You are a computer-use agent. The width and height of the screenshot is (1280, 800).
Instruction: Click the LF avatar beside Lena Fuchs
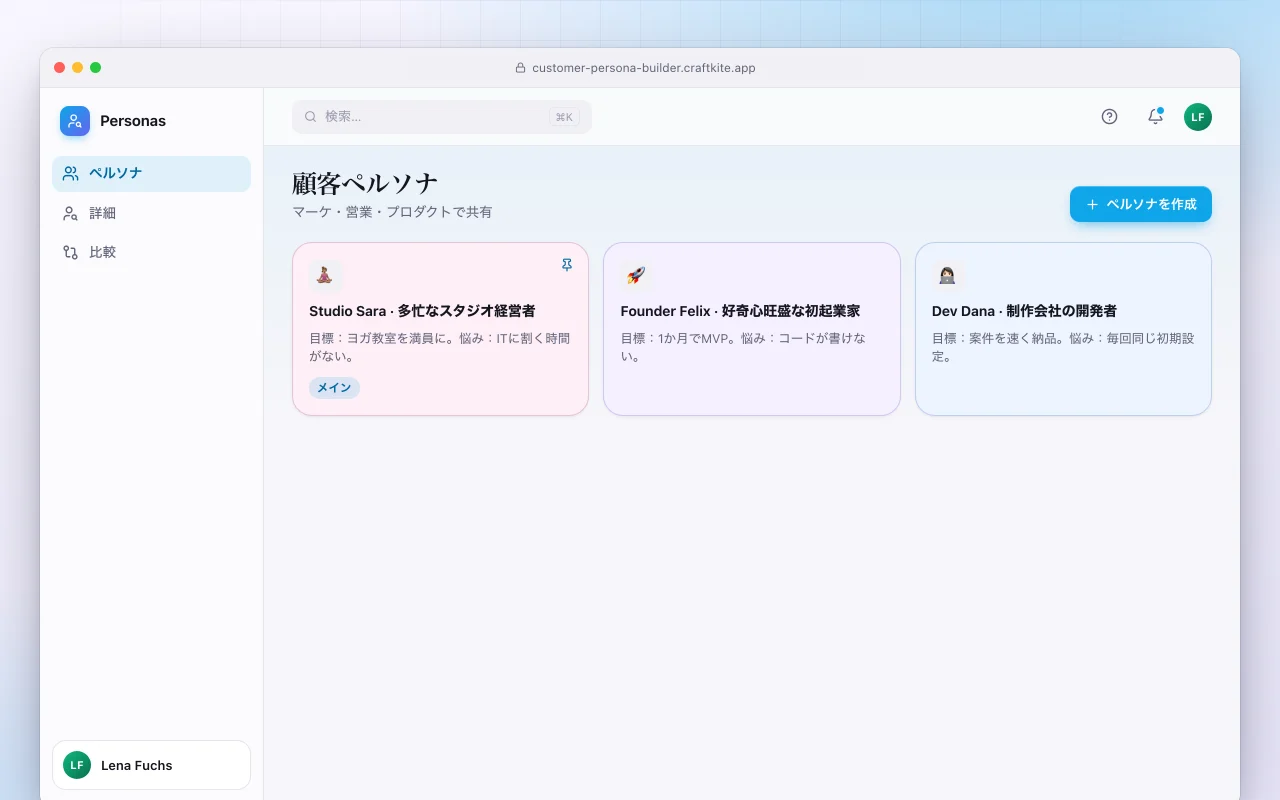[77, 765]
